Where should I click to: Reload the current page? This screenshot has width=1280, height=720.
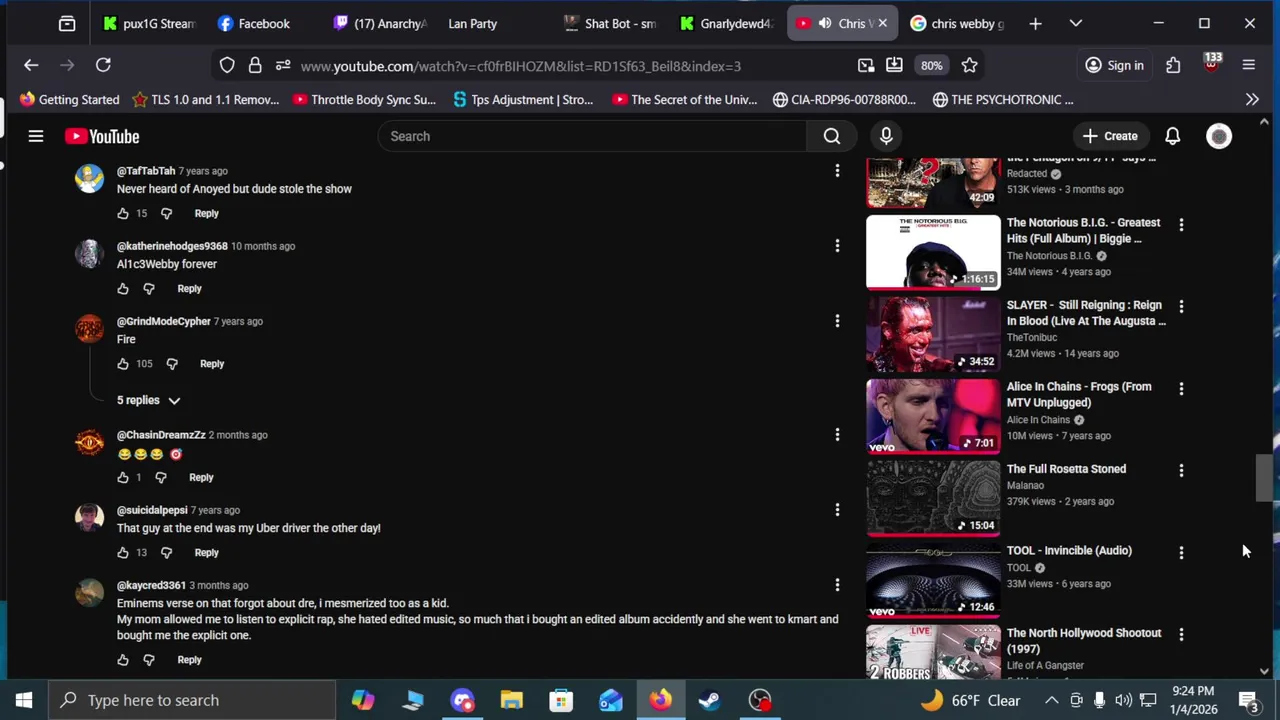(x=103, y=65)
